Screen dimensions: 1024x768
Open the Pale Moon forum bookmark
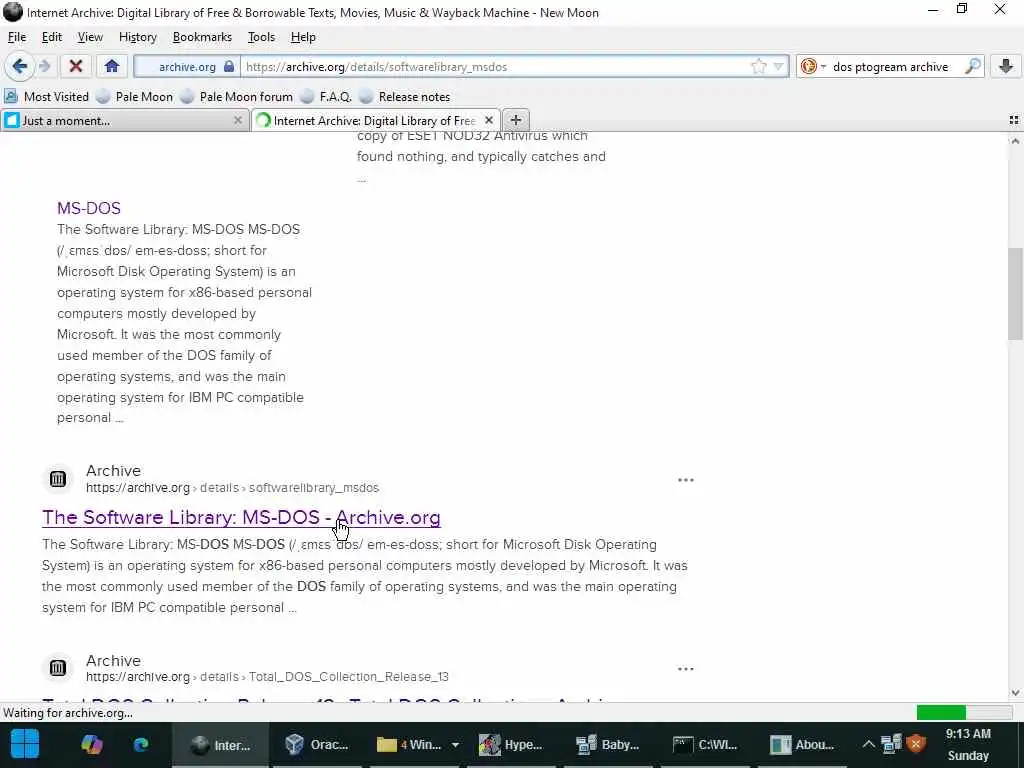coord(236,97)
